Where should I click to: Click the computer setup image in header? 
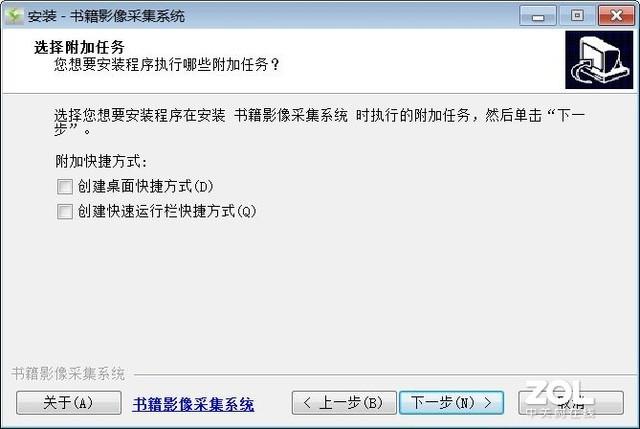click(599, 60)
